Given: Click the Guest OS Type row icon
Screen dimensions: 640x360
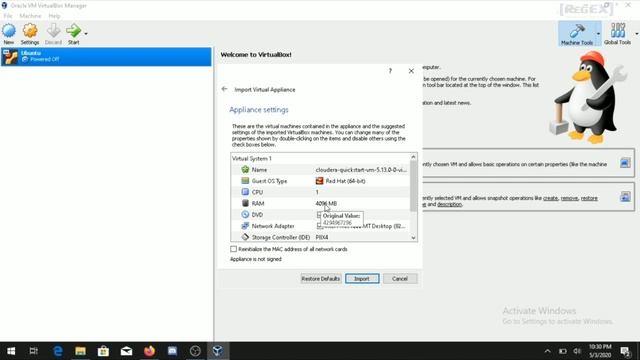Looking at the screenshot, I should click(x=245, y=180).
